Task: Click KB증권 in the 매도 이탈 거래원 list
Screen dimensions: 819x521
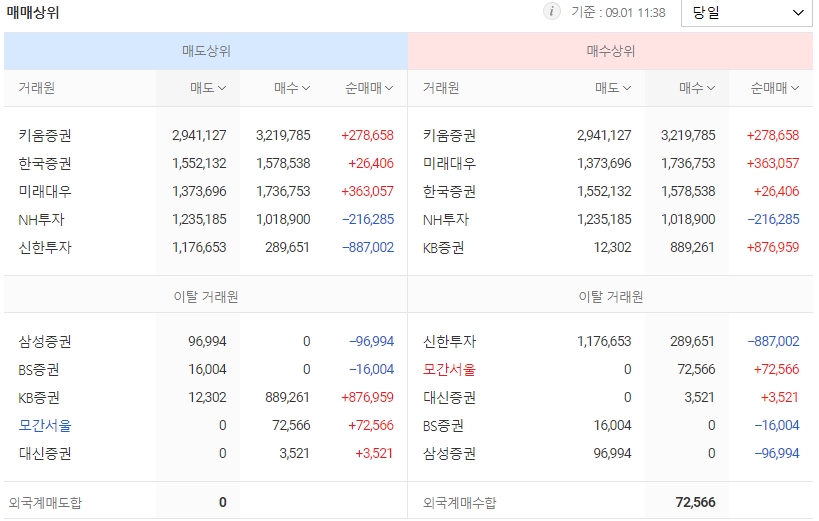Action: pyautogui.click(x=39, y=397)
